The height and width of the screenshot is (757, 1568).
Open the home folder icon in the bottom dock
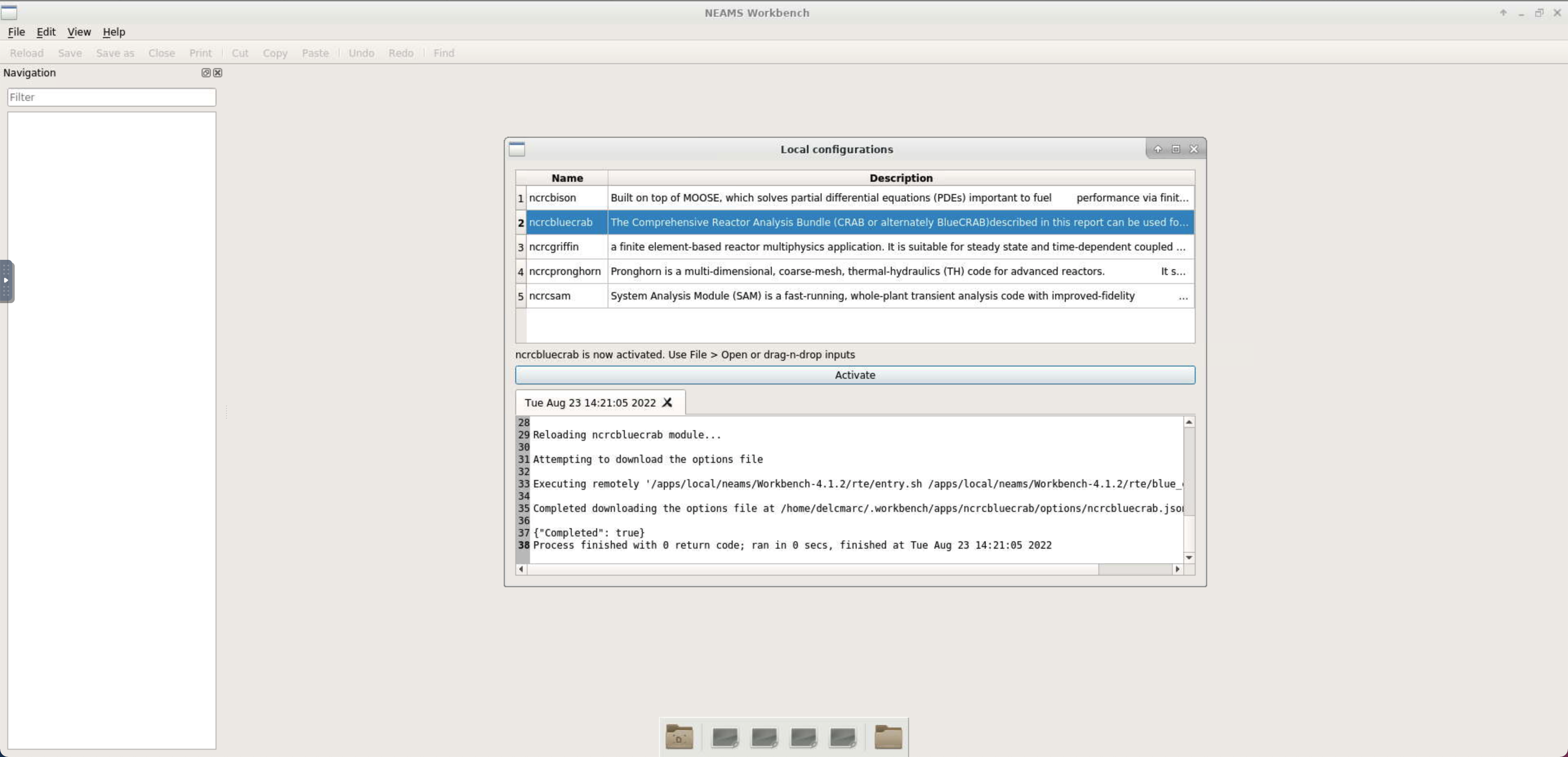click(679, 737)
